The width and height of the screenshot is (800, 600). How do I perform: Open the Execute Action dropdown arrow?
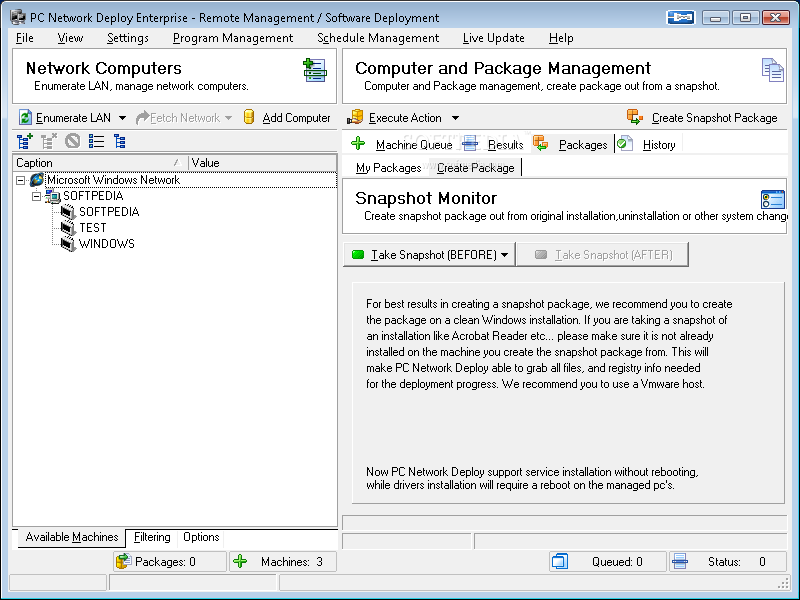pos(455,118)
